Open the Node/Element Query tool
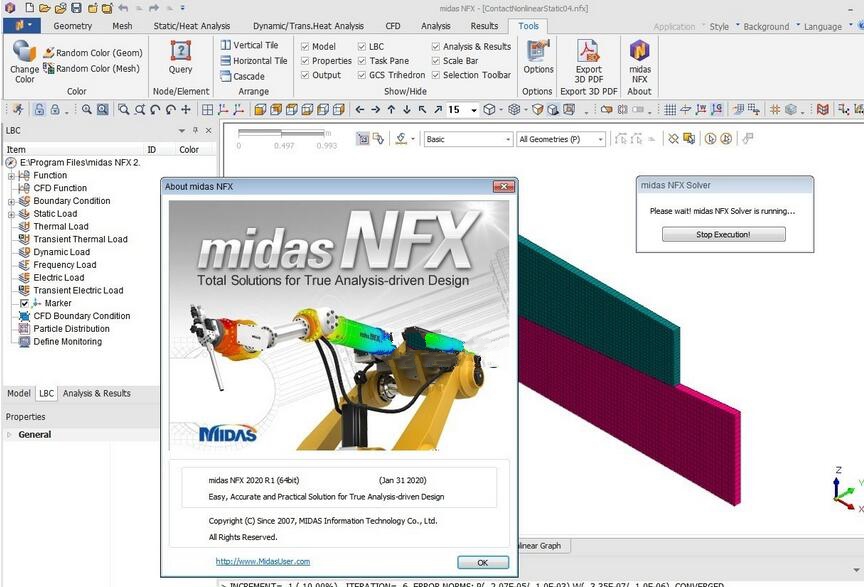Viewport: 864px width, 587px height. [x=181, y=57]
